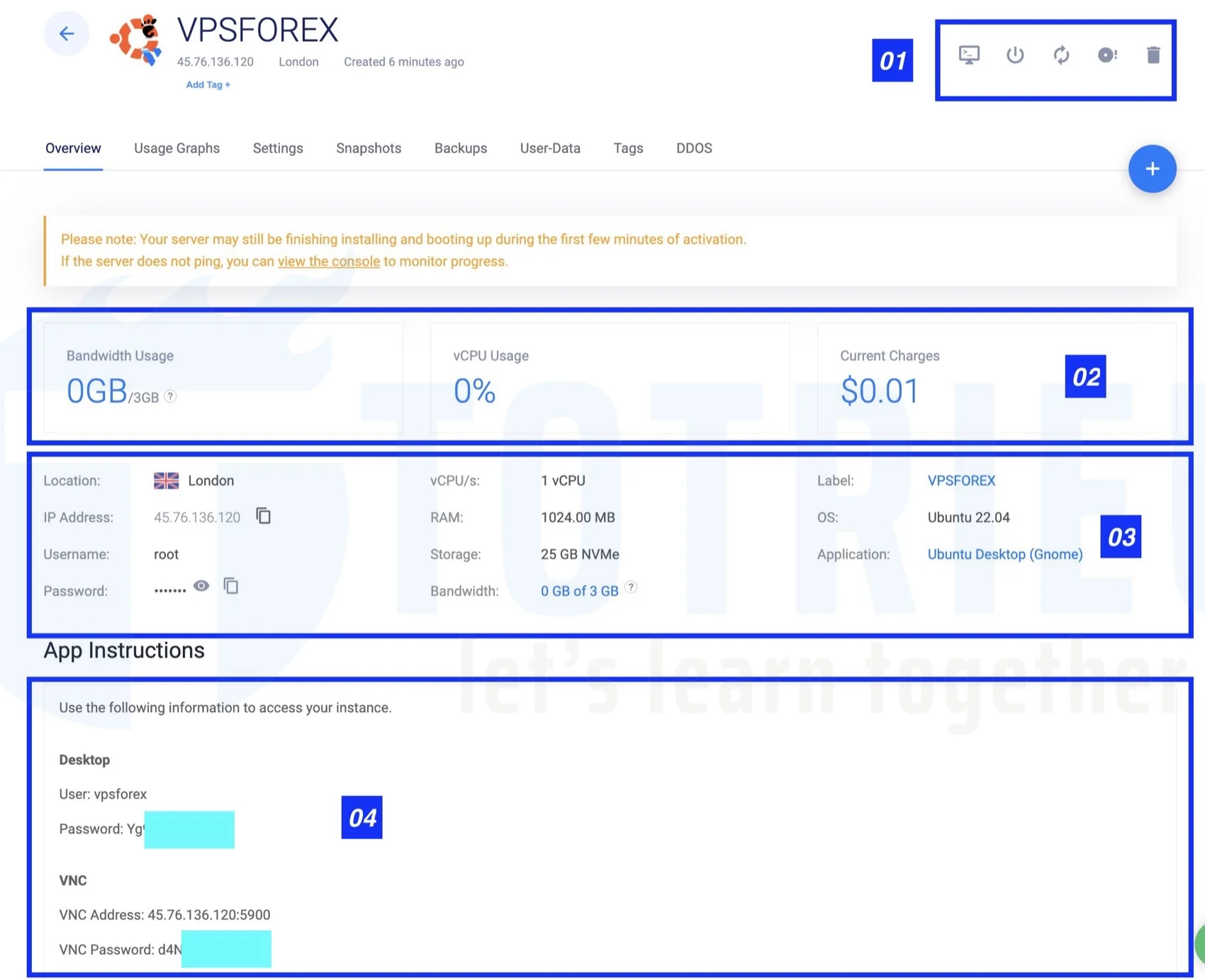
Task: Click the 0GB bandwidth usage value
Action: tap(97, 390)
